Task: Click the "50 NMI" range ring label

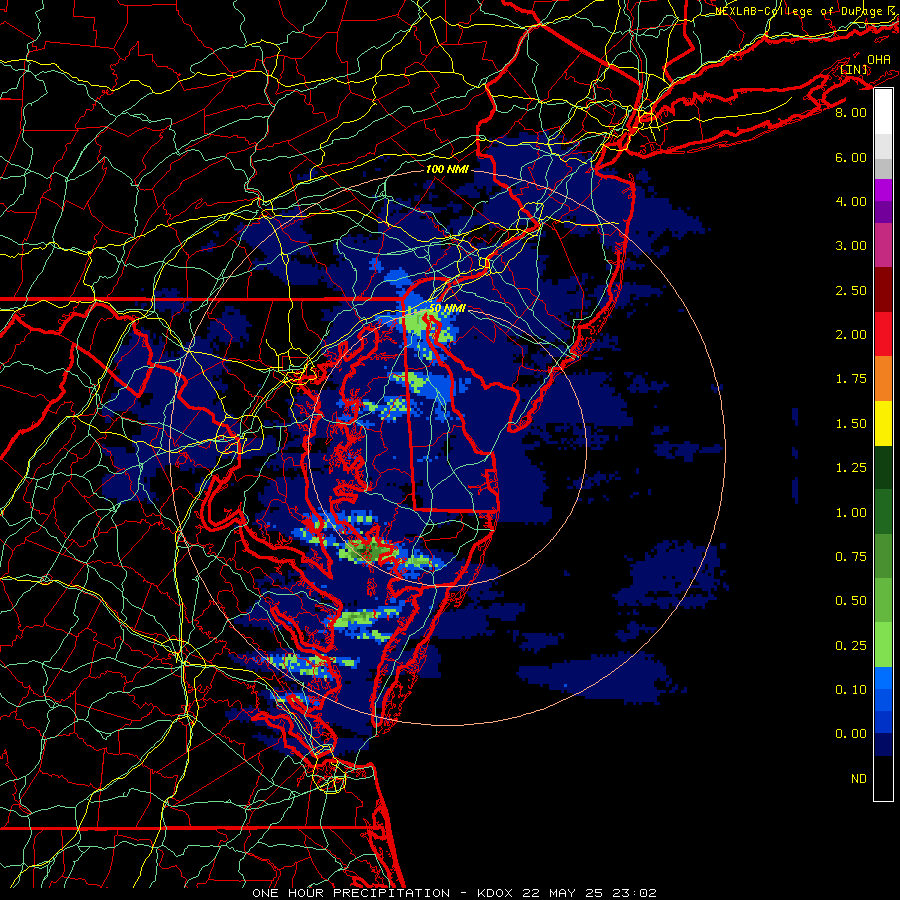Action: click(x=446, y=308)
